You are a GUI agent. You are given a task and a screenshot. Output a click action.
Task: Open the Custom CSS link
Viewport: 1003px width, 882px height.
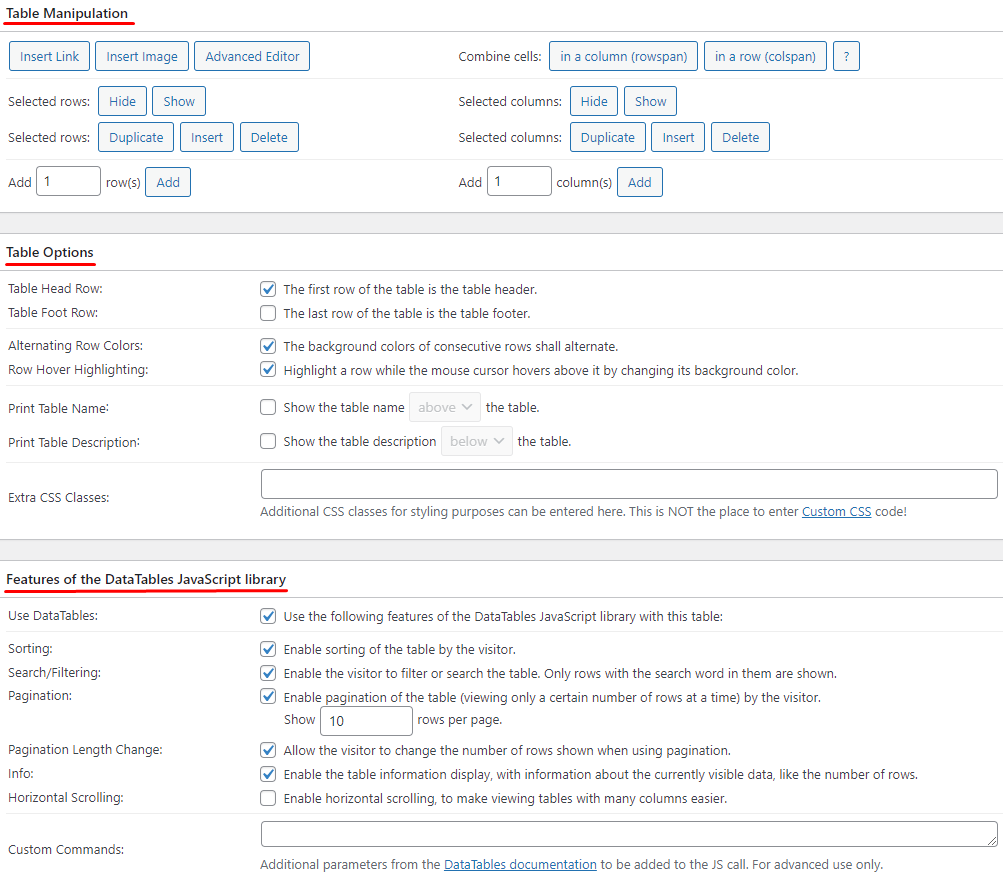coord(836,511)
